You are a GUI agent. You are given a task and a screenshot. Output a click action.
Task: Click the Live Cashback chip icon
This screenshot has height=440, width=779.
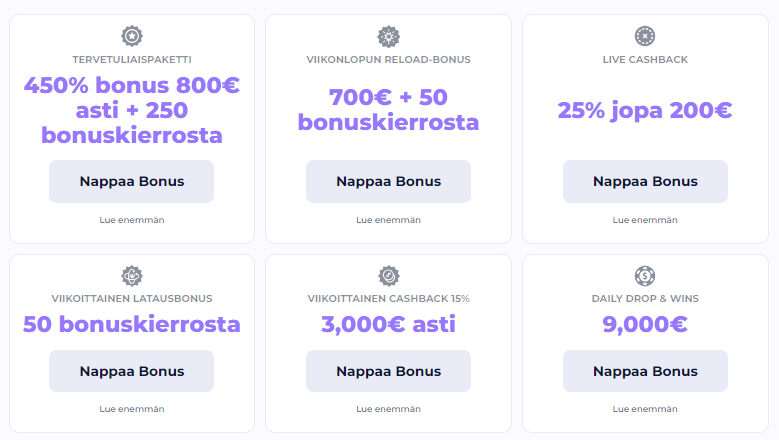tap(645, 36)
